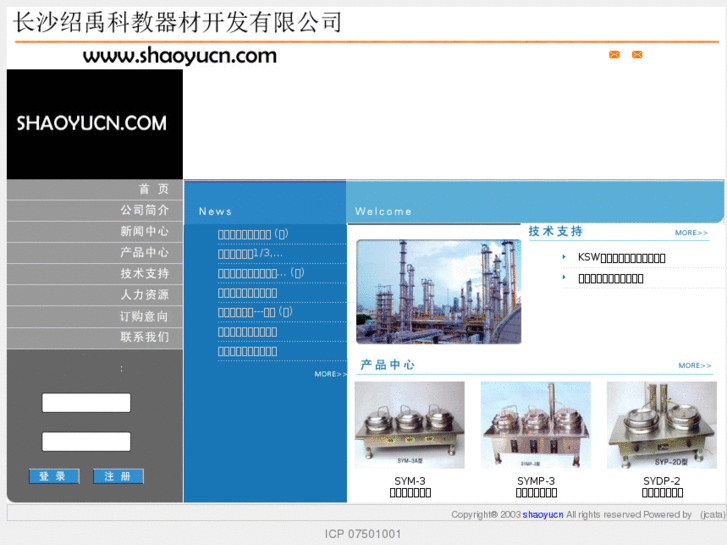This screenshot has width=727, height=545.
Task: Open the news item containing 1/3,...
Action: (250, 254)
